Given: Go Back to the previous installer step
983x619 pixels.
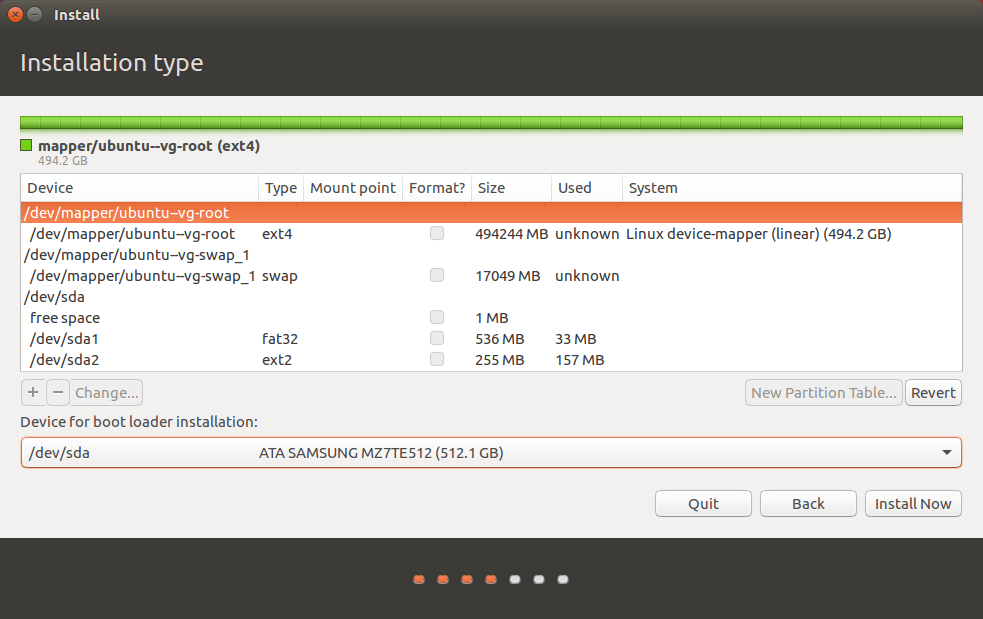Looking at the screenshot, I should point(808,504).
